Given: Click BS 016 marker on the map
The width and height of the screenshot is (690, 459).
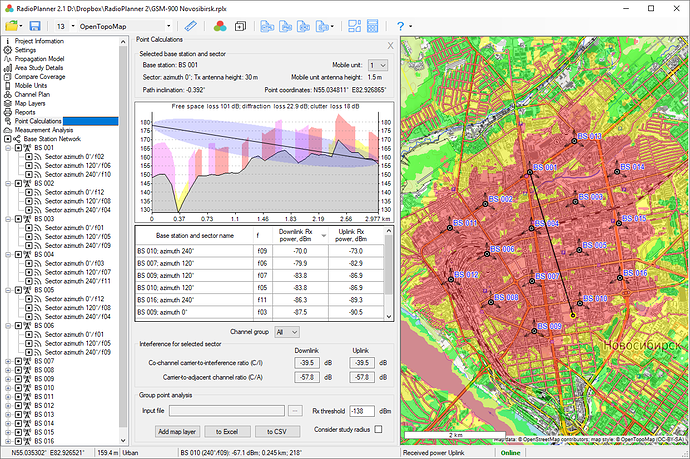Looking at the screenshot, I should coord(620,278).
